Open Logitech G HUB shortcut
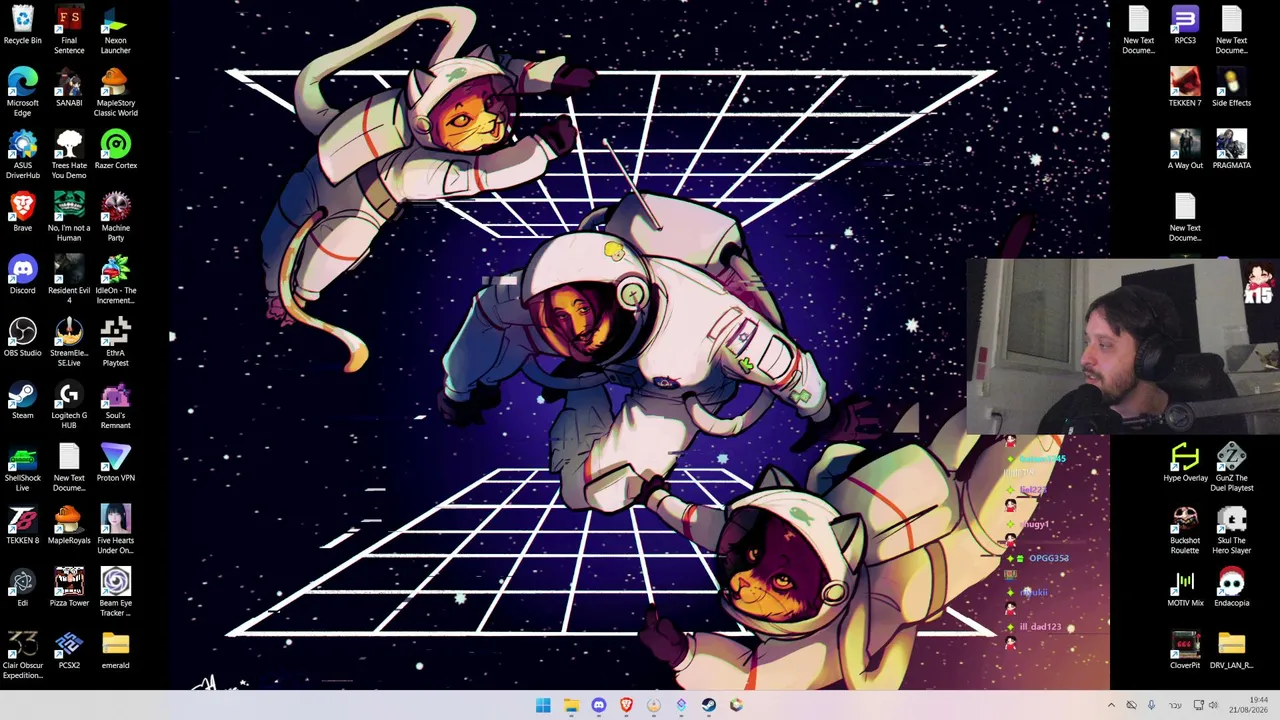 69,406
